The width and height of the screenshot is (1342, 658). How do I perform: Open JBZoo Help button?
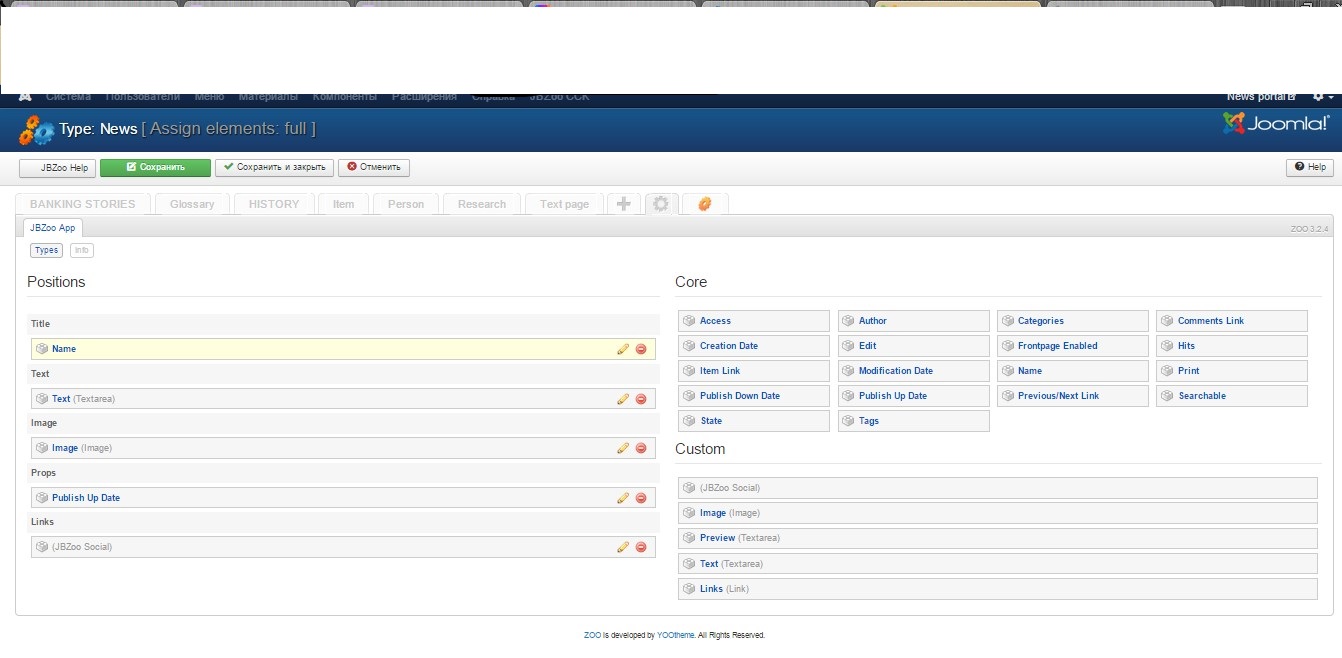58,168
